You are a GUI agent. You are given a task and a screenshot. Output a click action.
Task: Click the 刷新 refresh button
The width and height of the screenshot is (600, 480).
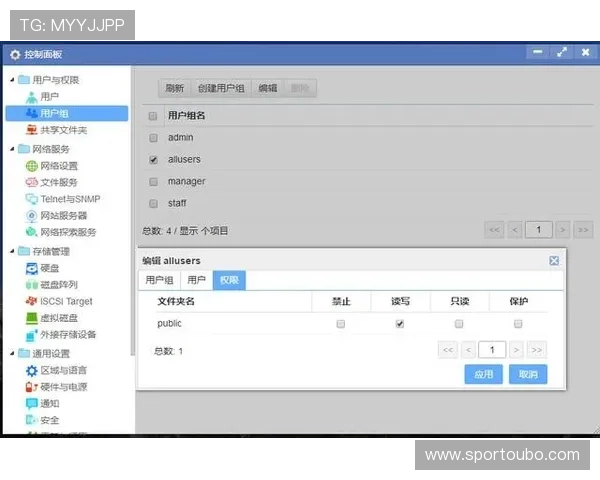point(175,88)
